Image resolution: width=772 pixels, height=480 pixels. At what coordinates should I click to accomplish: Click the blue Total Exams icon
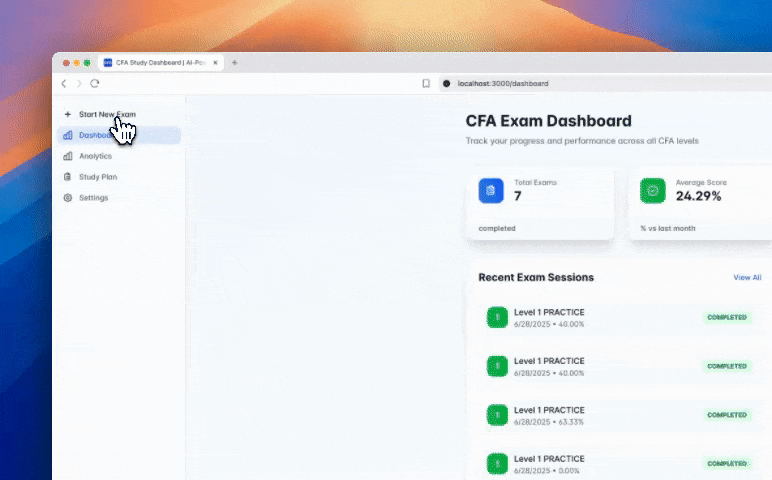click(x=491, y=191)
